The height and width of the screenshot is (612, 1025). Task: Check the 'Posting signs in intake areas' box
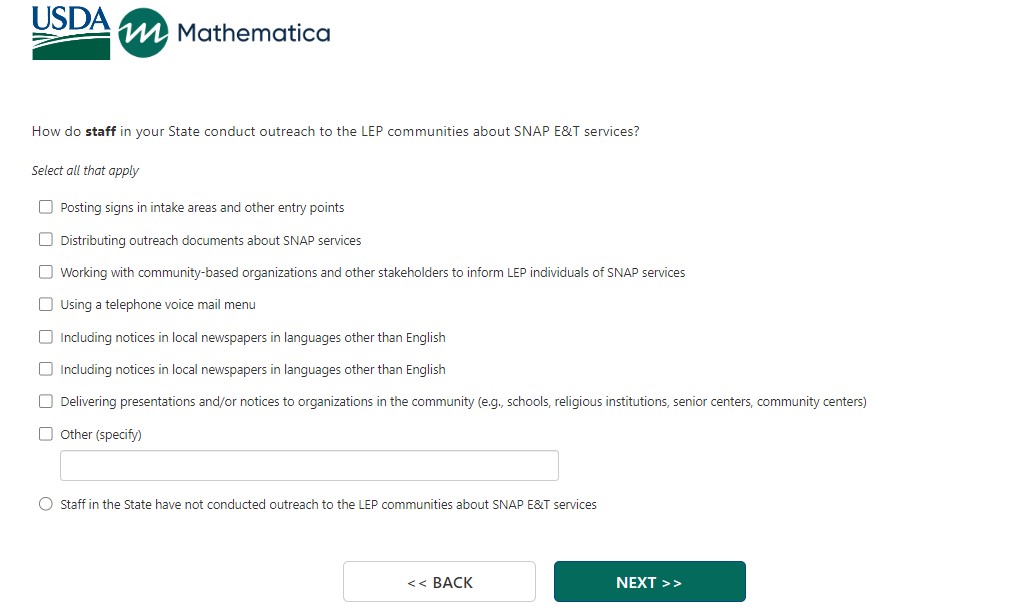pyautogui.click(x=45, y=207)
